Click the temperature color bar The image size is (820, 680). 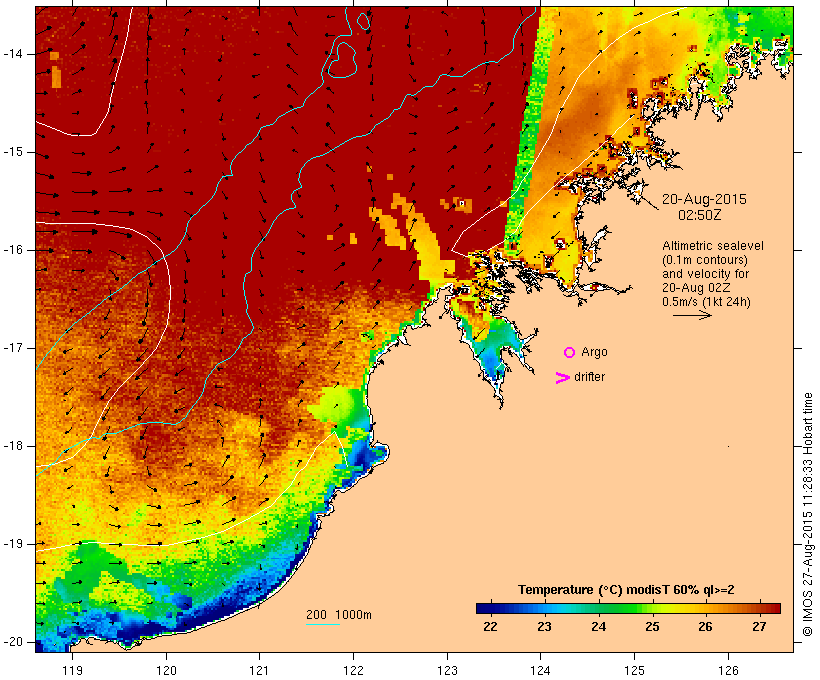(628, 608)
